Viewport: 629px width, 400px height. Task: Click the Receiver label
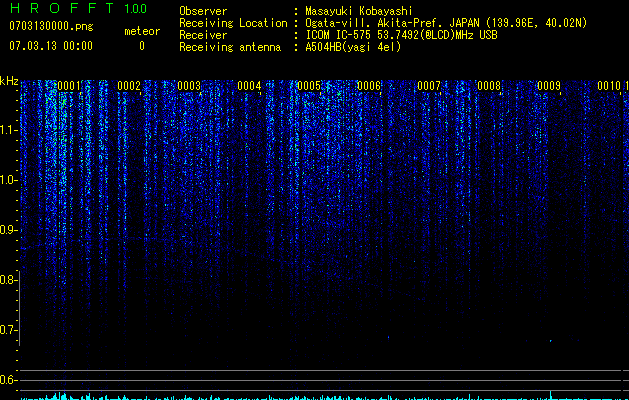(203, 35)
